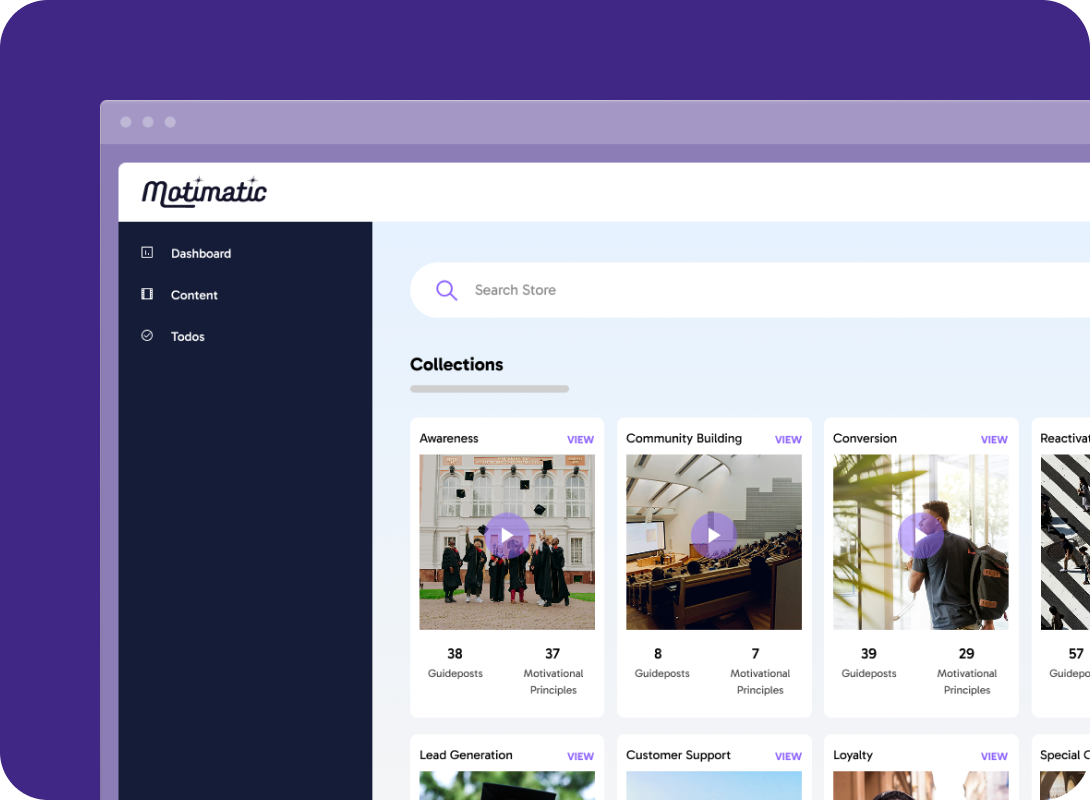Open Dashboard from the sidebar
Screen dimensions: 1090x800
[x=201, y=254]
